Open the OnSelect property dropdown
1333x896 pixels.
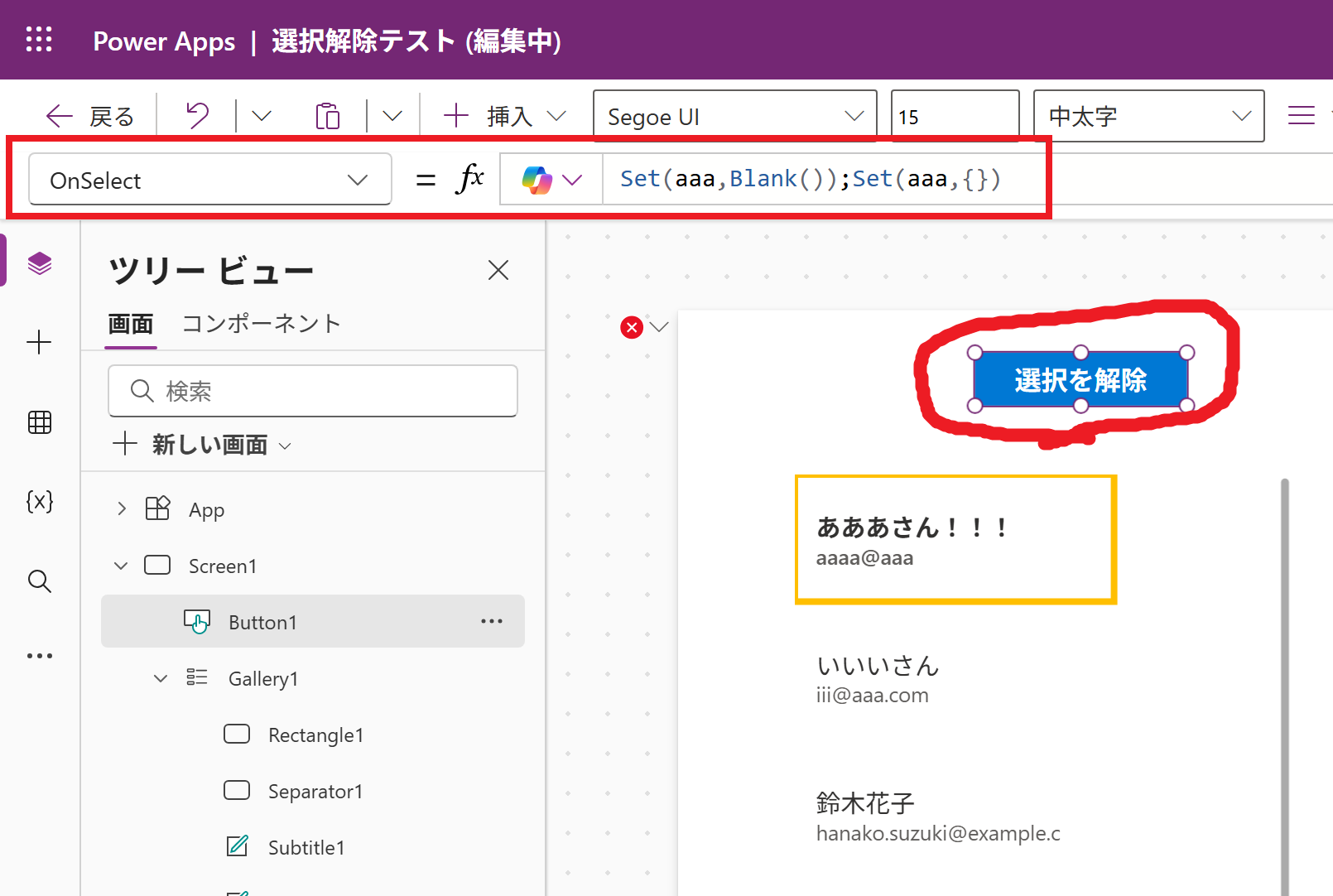click(x=209, y=181)
